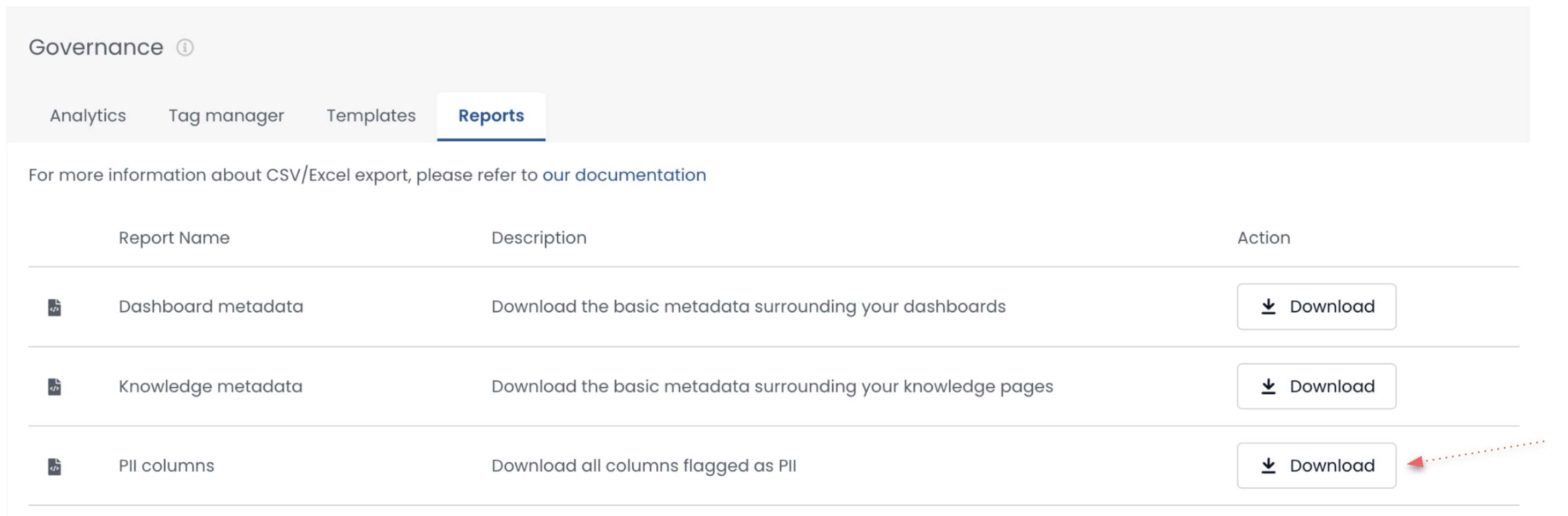Click the Dashboard metadata report name
Image resolution: width=1568 pixels, height=516 pixels.
(x=211, y=307)
